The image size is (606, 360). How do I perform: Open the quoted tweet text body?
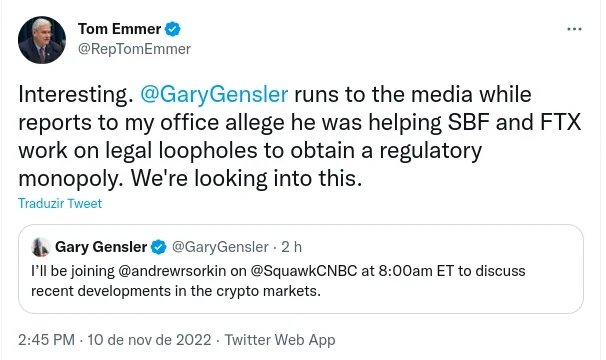pyautogui.click(x=278, y=281)
